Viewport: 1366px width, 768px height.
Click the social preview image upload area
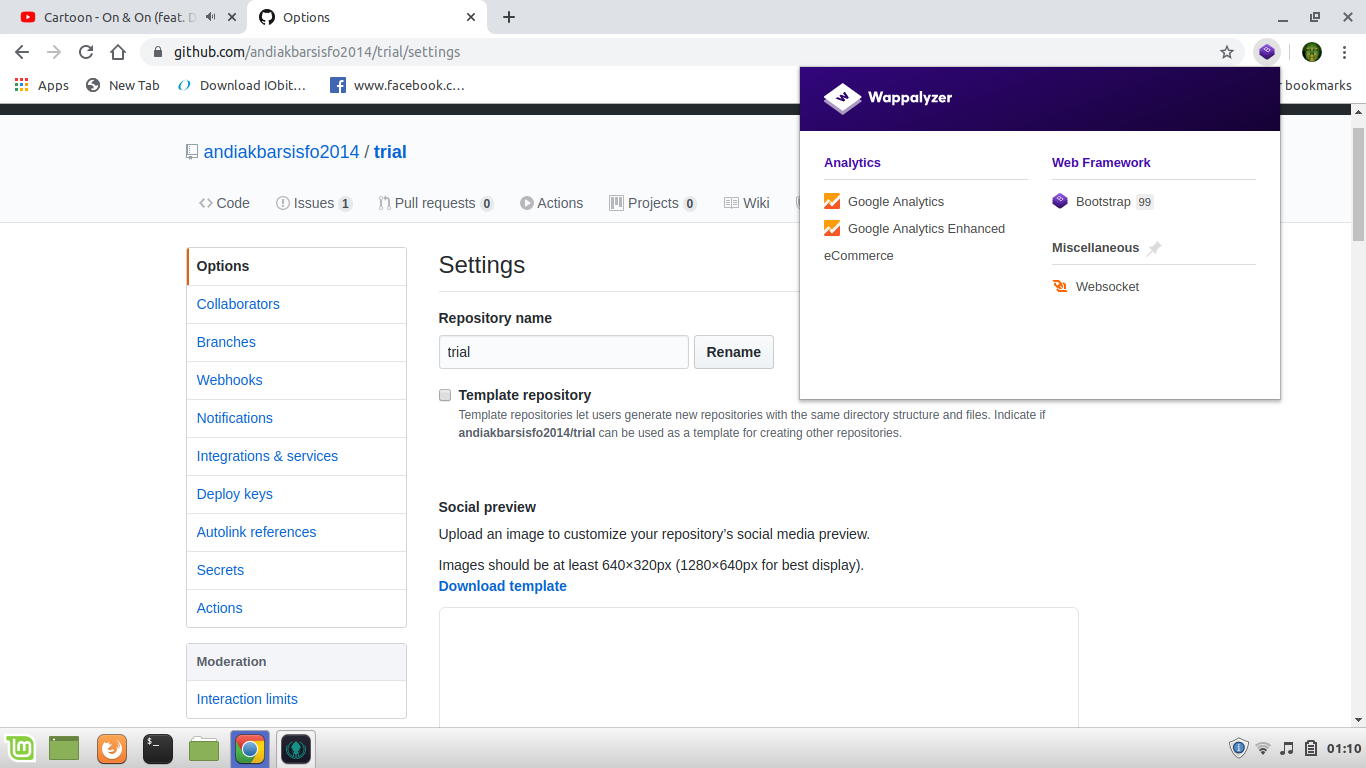click(x=758, y=667)
